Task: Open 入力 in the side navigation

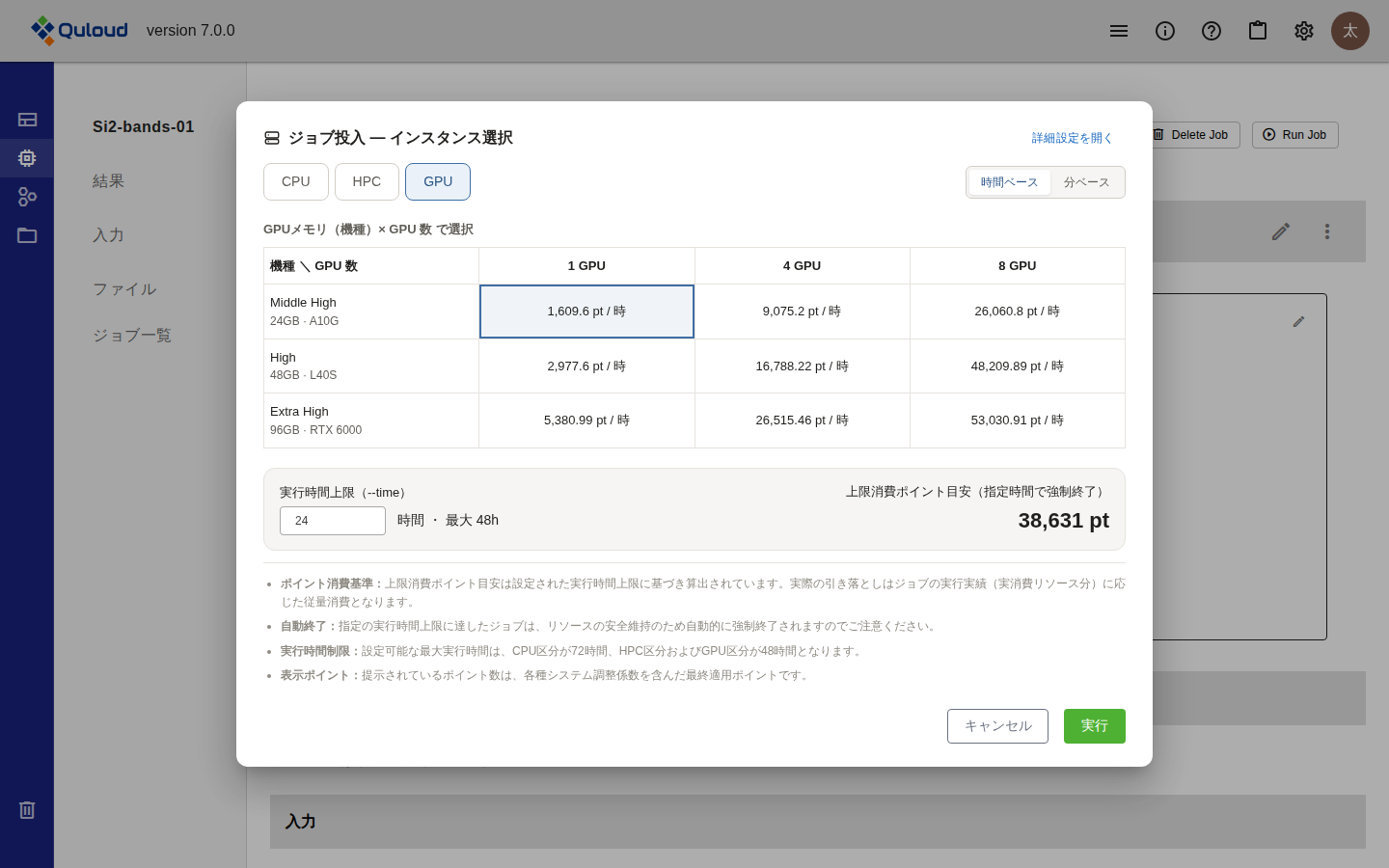Action: coord(108,235)
